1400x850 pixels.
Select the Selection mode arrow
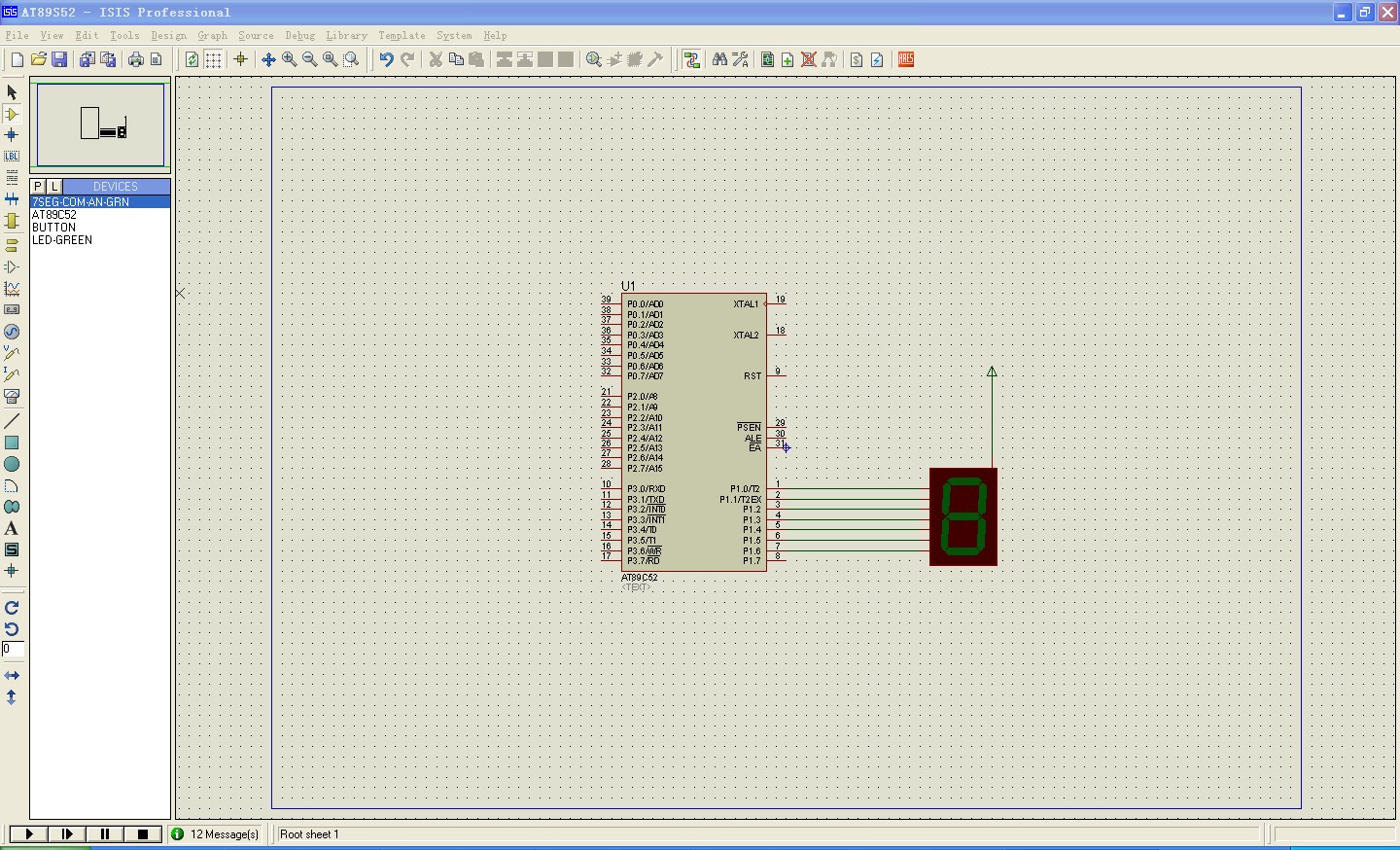pos(12,92)
